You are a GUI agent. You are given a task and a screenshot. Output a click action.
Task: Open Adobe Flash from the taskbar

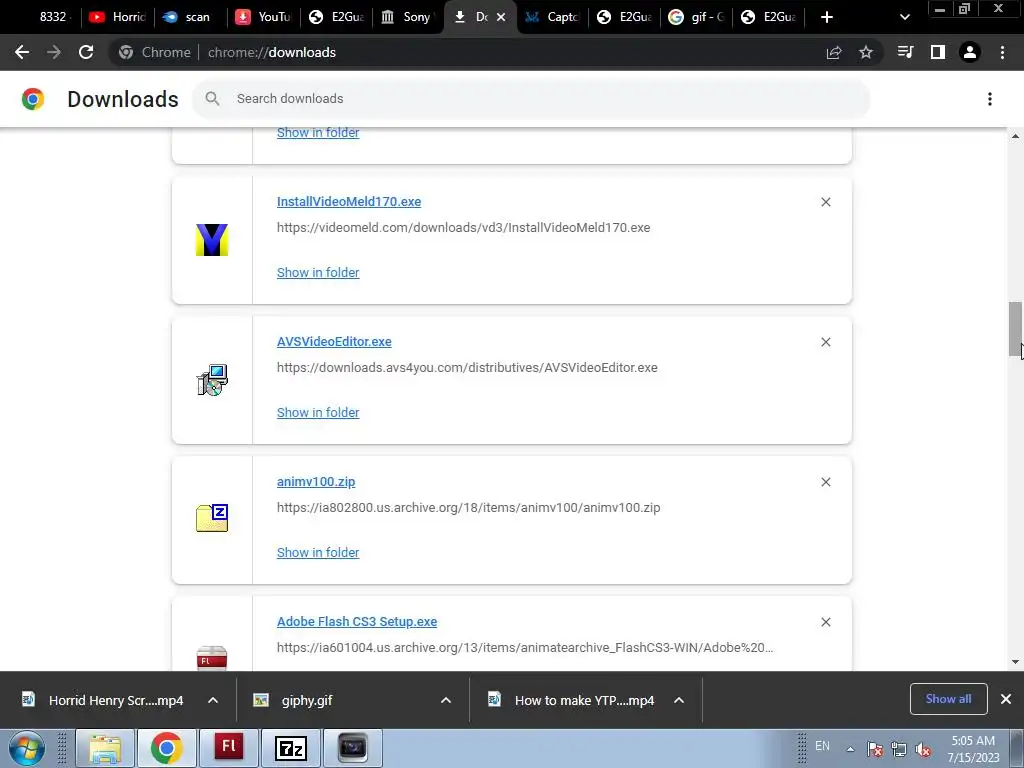coord(229,748)
